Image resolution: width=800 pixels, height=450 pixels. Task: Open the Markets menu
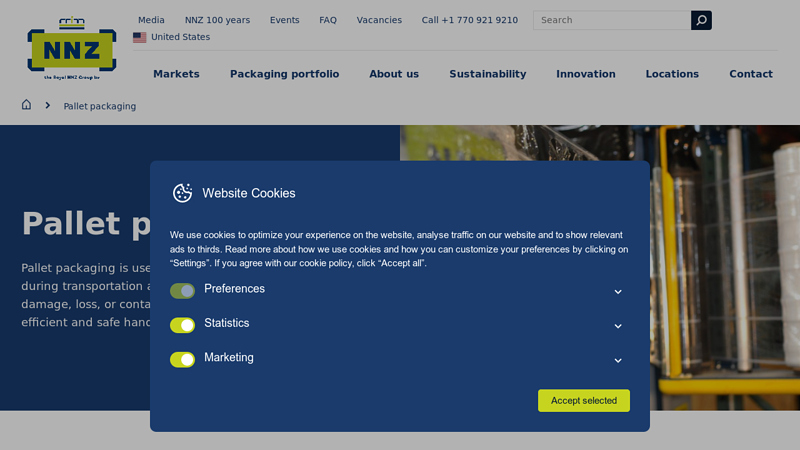pyautogui.click(x=176, y=74)
